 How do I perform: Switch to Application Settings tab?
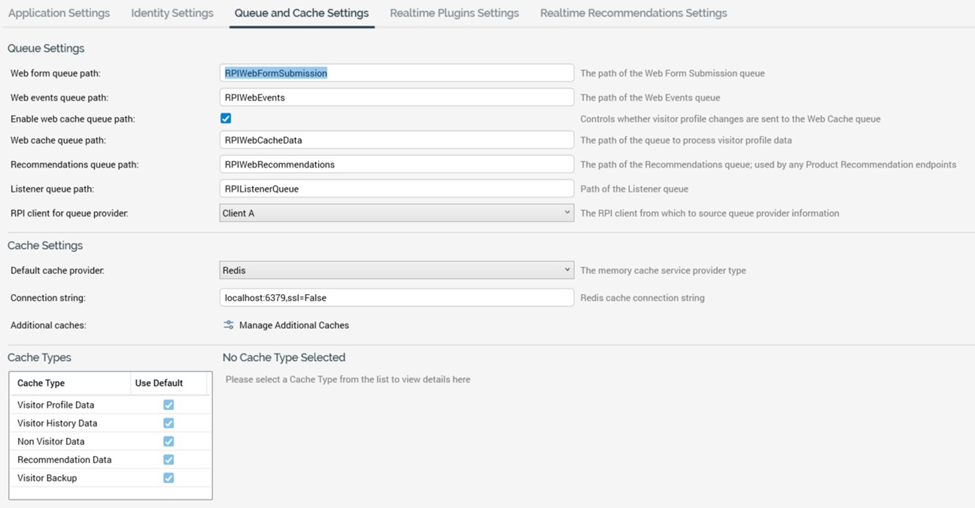(x=59, y=13)
